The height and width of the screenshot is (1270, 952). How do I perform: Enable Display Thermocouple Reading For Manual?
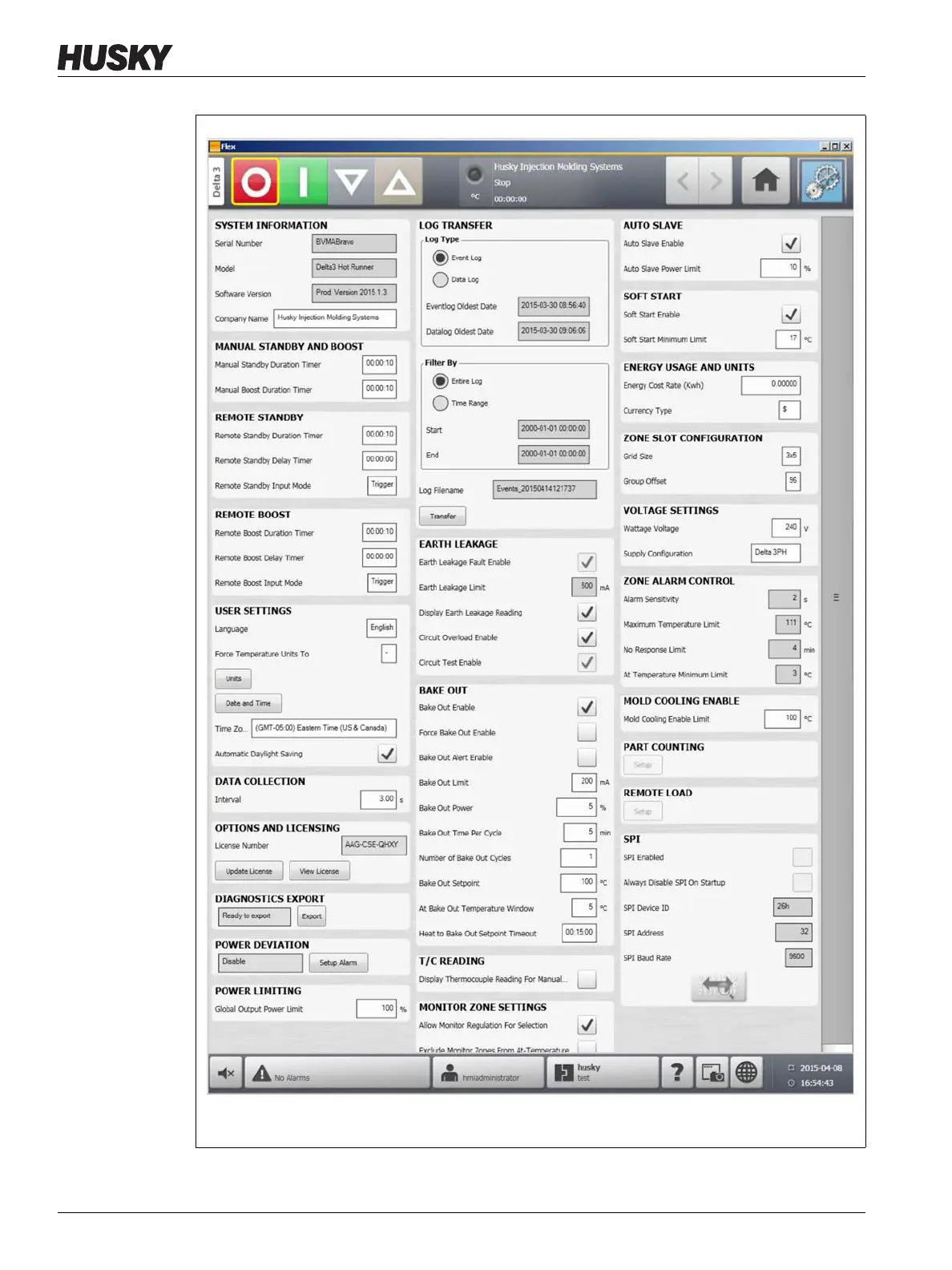click(x=587, y=979)
